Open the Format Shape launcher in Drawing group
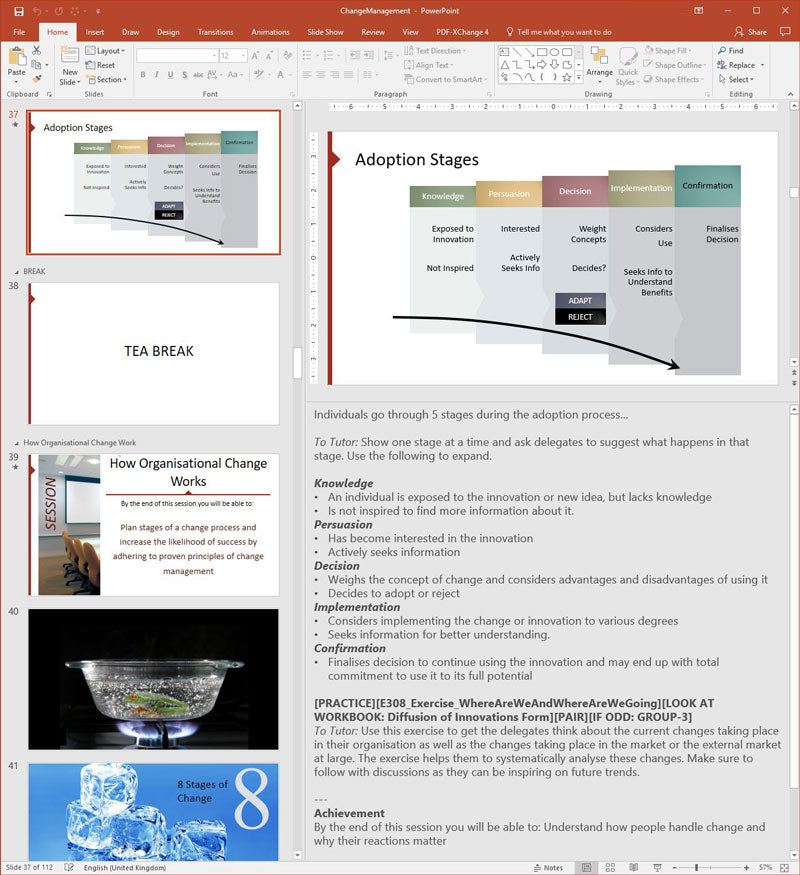Image resolution: width=800 pixels, height=875 pixels. pos(707,94)
